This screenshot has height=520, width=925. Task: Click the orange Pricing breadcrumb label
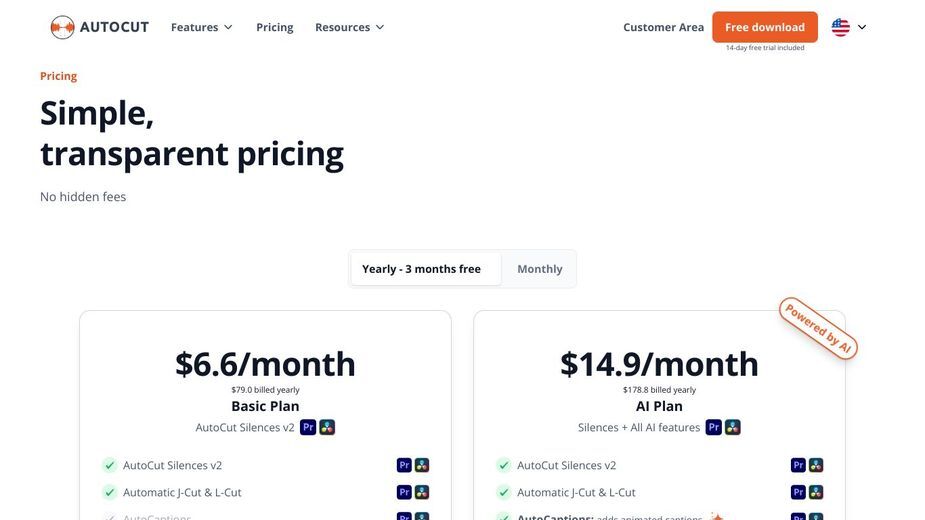[x=58, y=76]
